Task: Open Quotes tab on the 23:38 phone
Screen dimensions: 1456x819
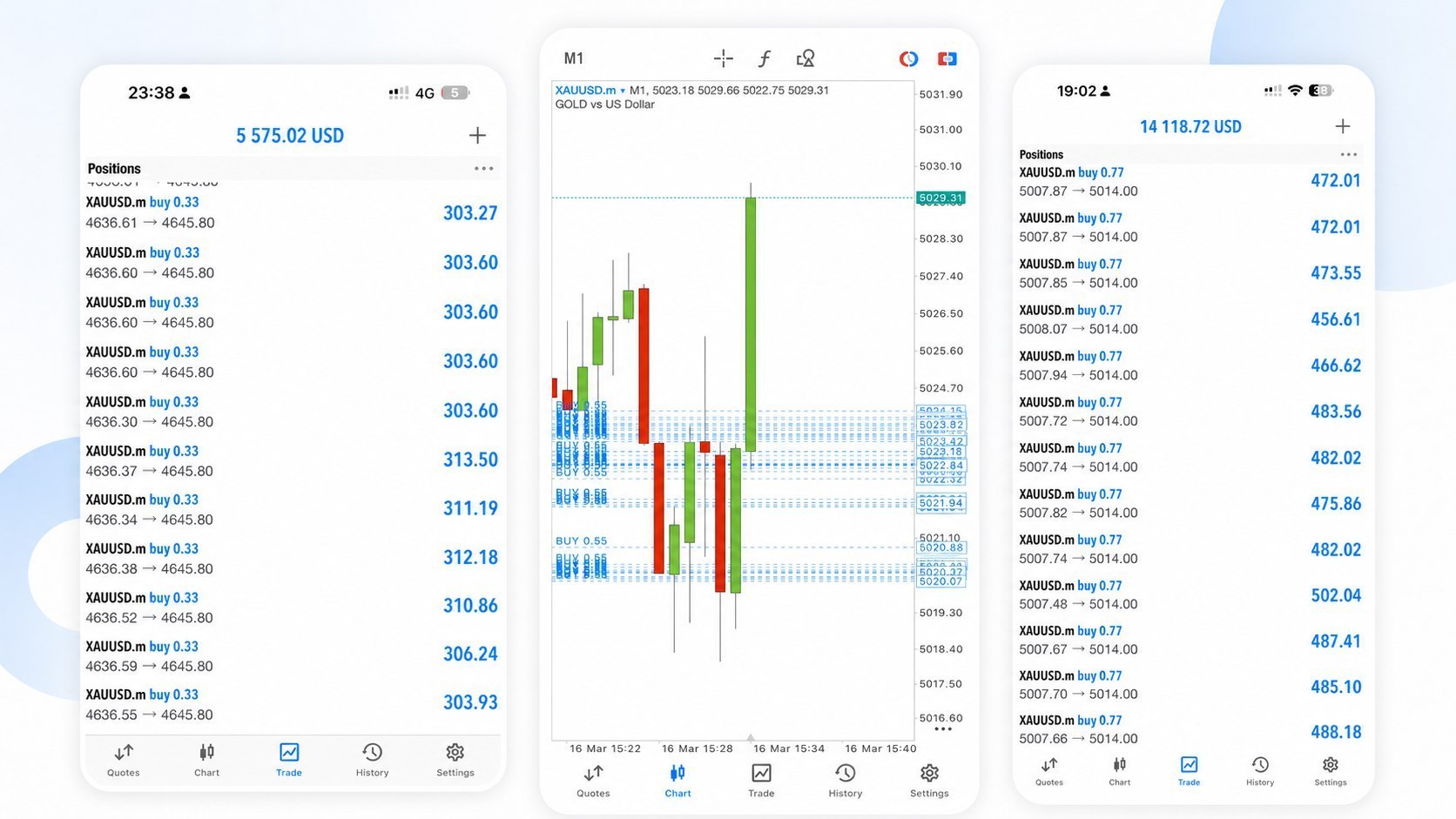Action: pyautogui.click(x=124, y=759)
